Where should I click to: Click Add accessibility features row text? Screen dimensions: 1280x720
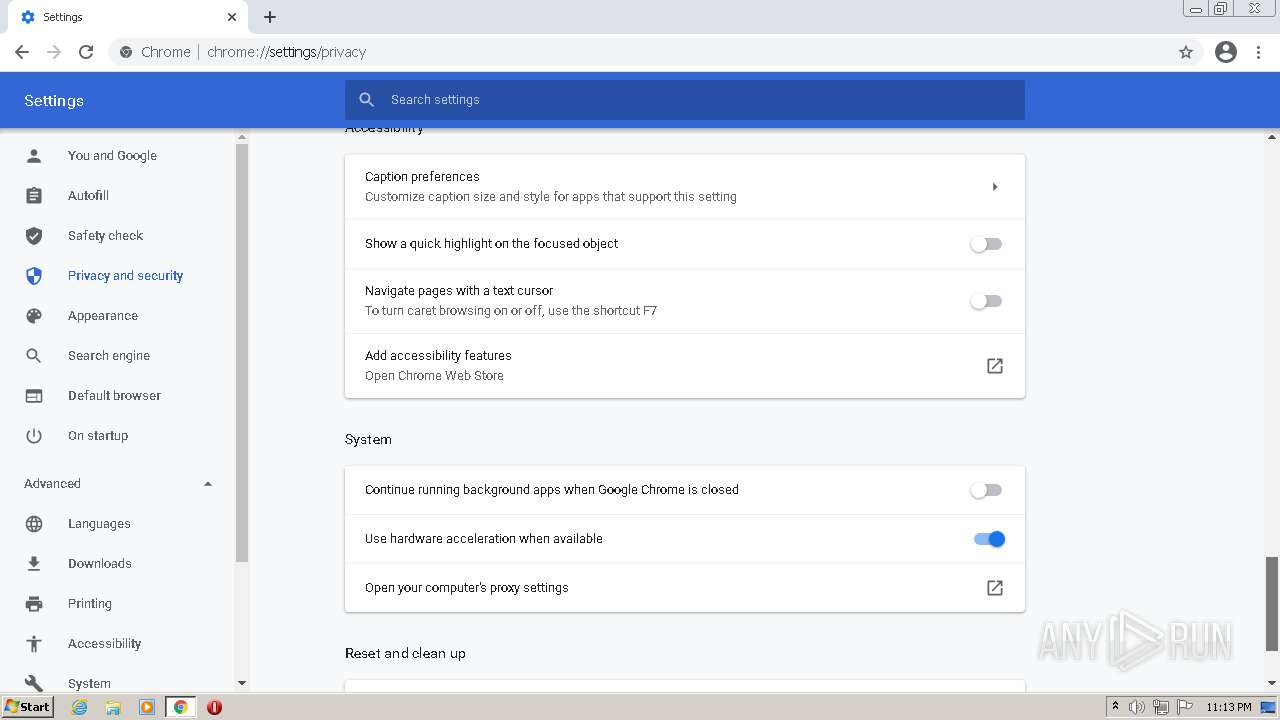coord(438,356)
